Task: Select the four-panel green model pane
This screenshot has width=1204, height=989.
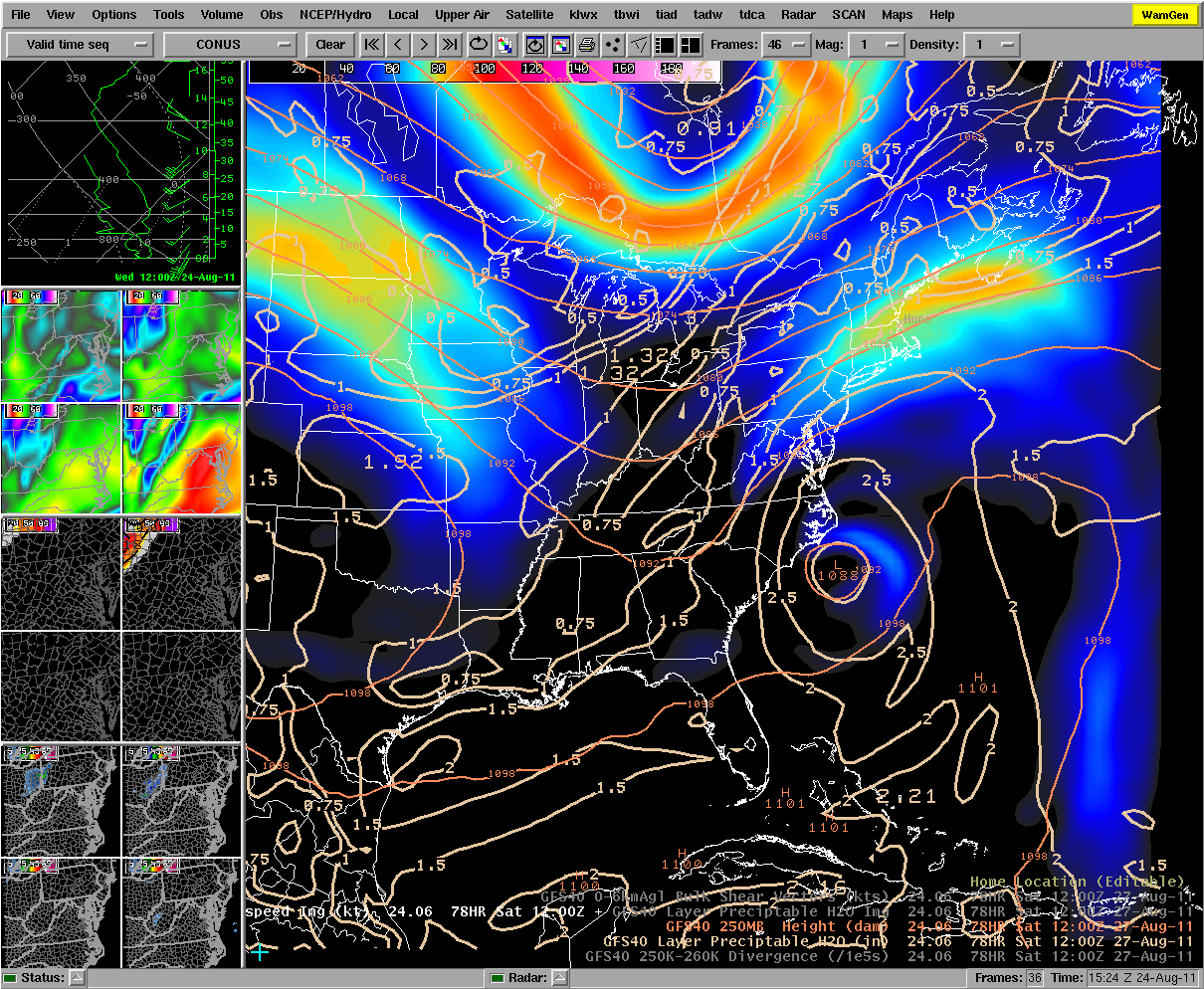Action: coord(120,401)
